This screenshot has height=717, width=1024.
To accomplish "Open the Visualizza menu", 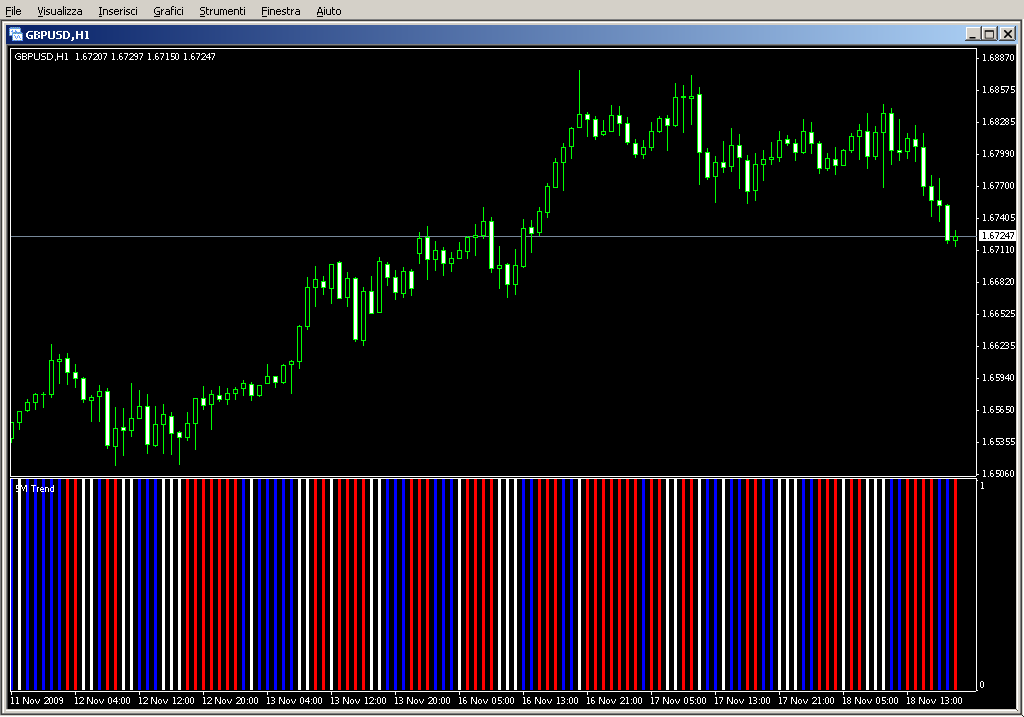I will tap(60, 11).
